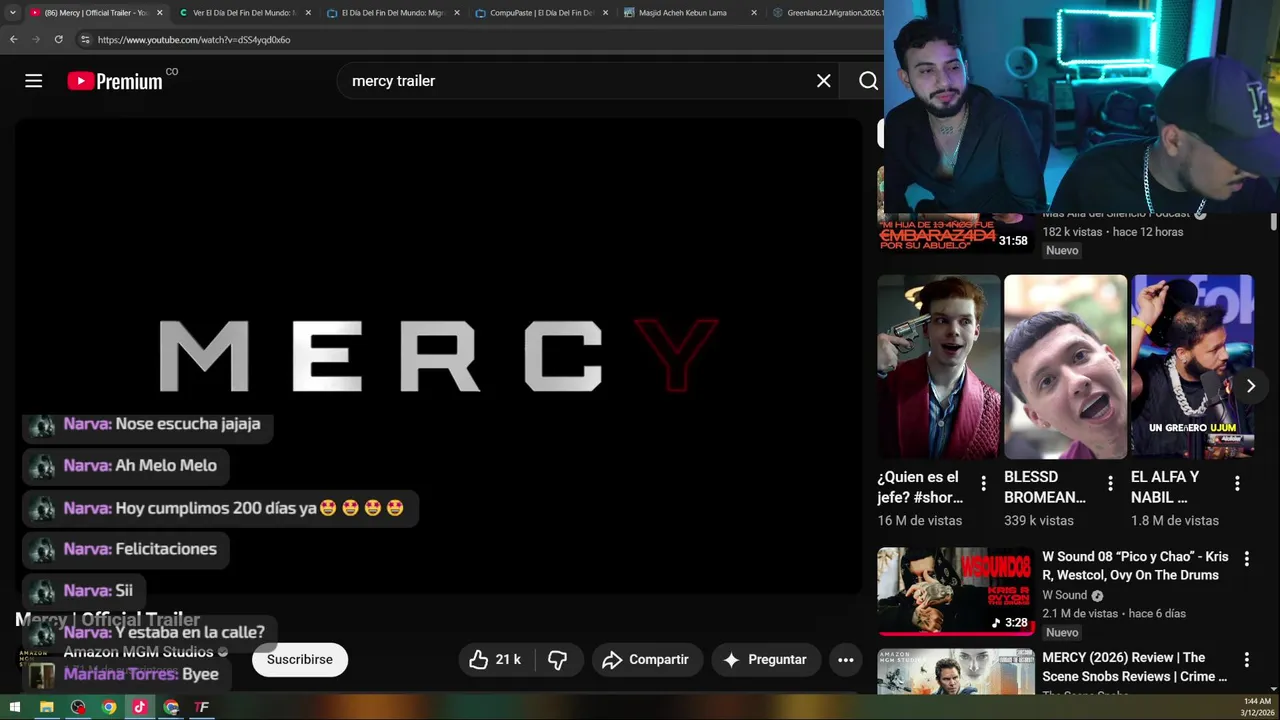
Task: Open the 'BLESSD BROMEAN' short thumbnail
Action: click(x=1065, y=367)
